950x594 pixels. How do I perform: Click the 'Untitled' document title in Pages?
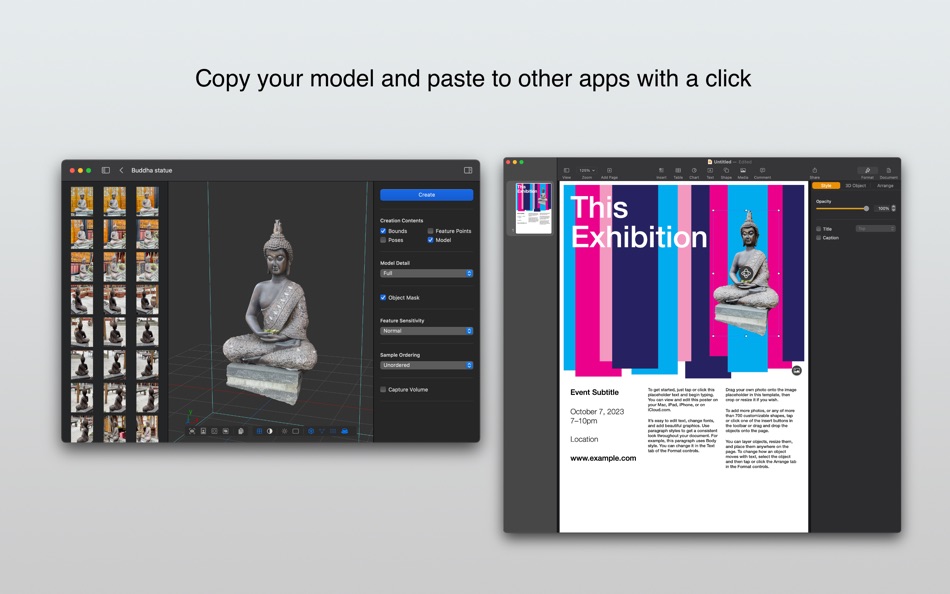[x=722, y=162]
